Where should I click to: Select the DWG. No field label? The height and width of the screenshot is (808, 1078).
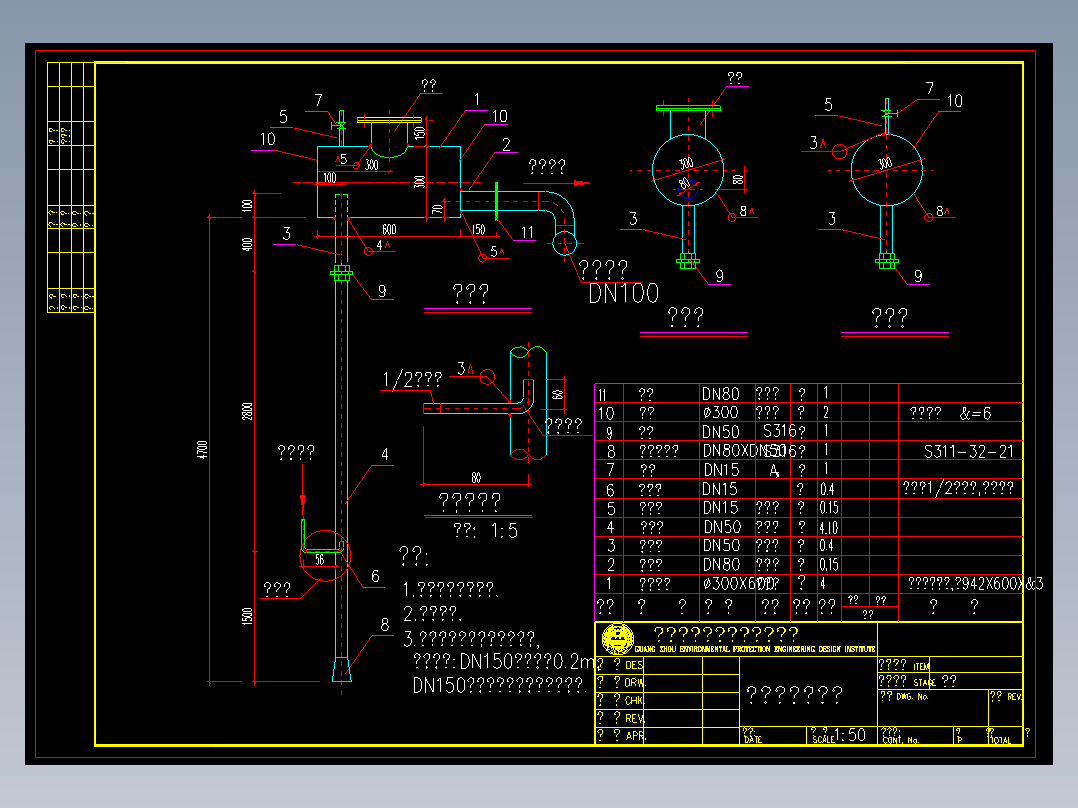(x=912, y=697)
